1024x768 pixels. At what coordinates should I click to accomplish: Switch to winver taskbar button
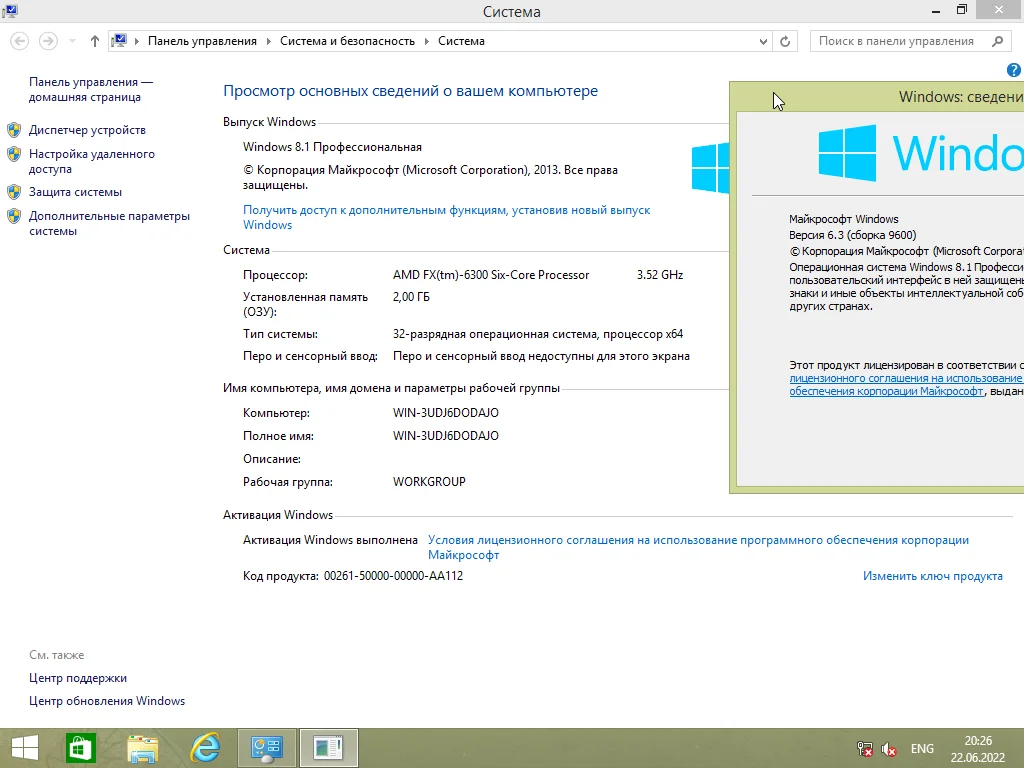click(328, 748)
